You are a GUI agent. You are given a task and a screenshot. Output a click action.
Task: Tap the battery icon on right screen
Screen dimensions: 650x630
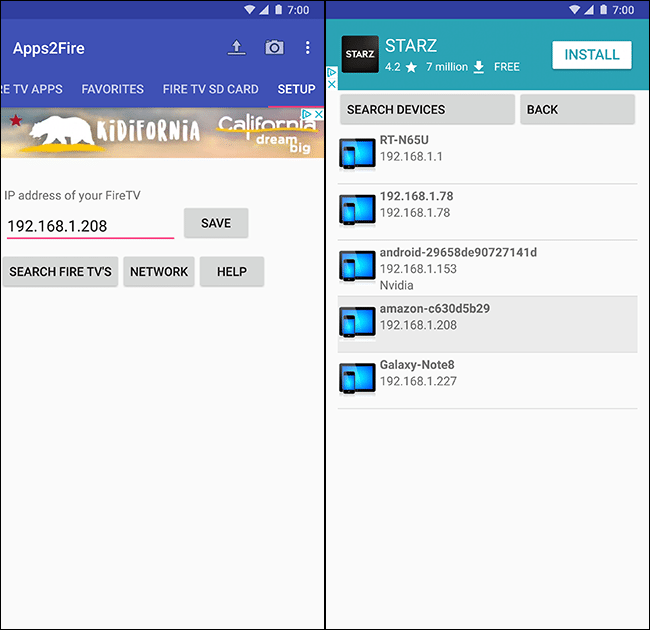click(x=604, y=10)
